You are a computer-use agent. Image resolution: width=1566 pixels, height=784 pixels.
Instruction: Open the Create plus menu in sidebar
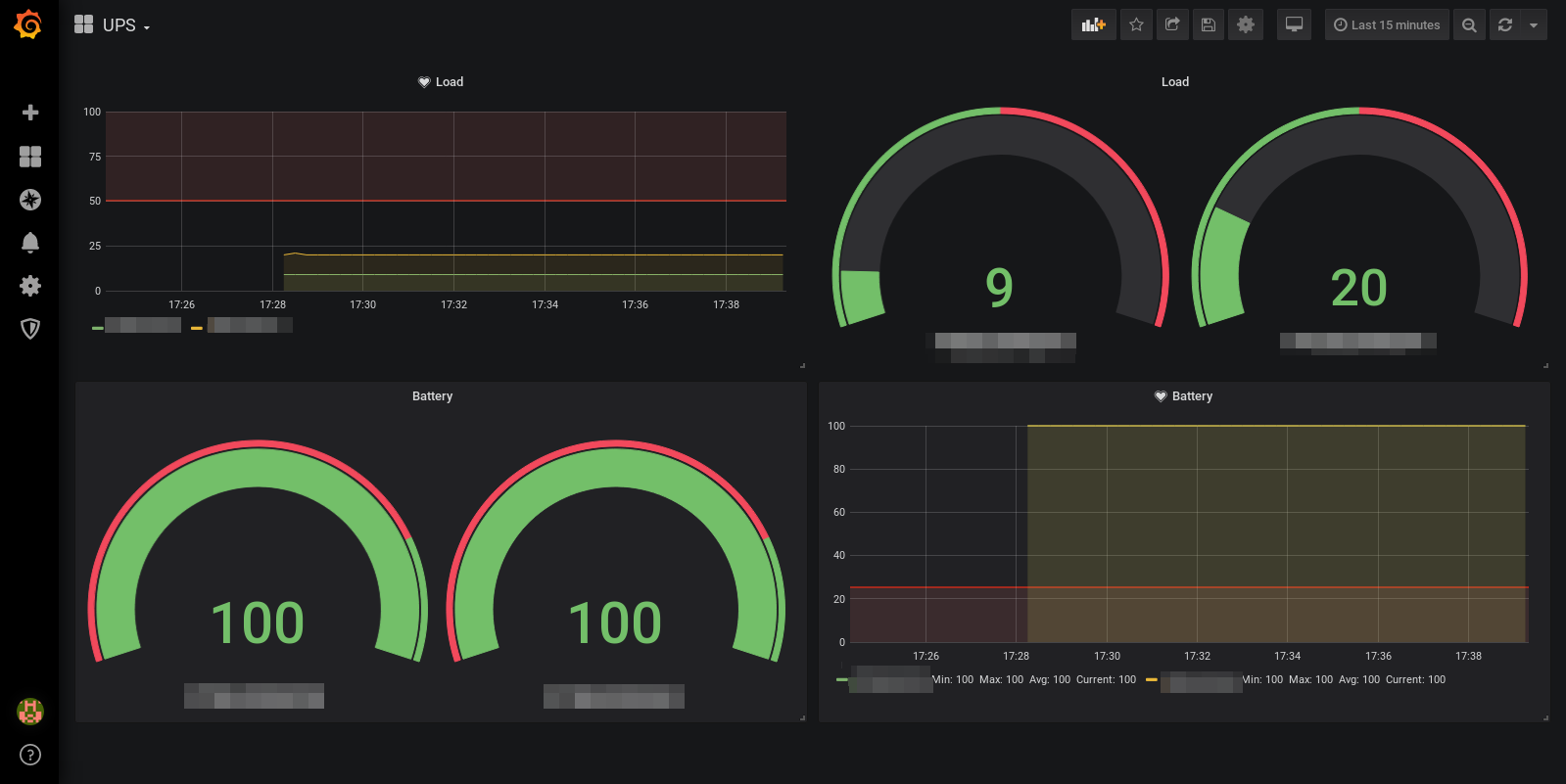pos(30,113)
